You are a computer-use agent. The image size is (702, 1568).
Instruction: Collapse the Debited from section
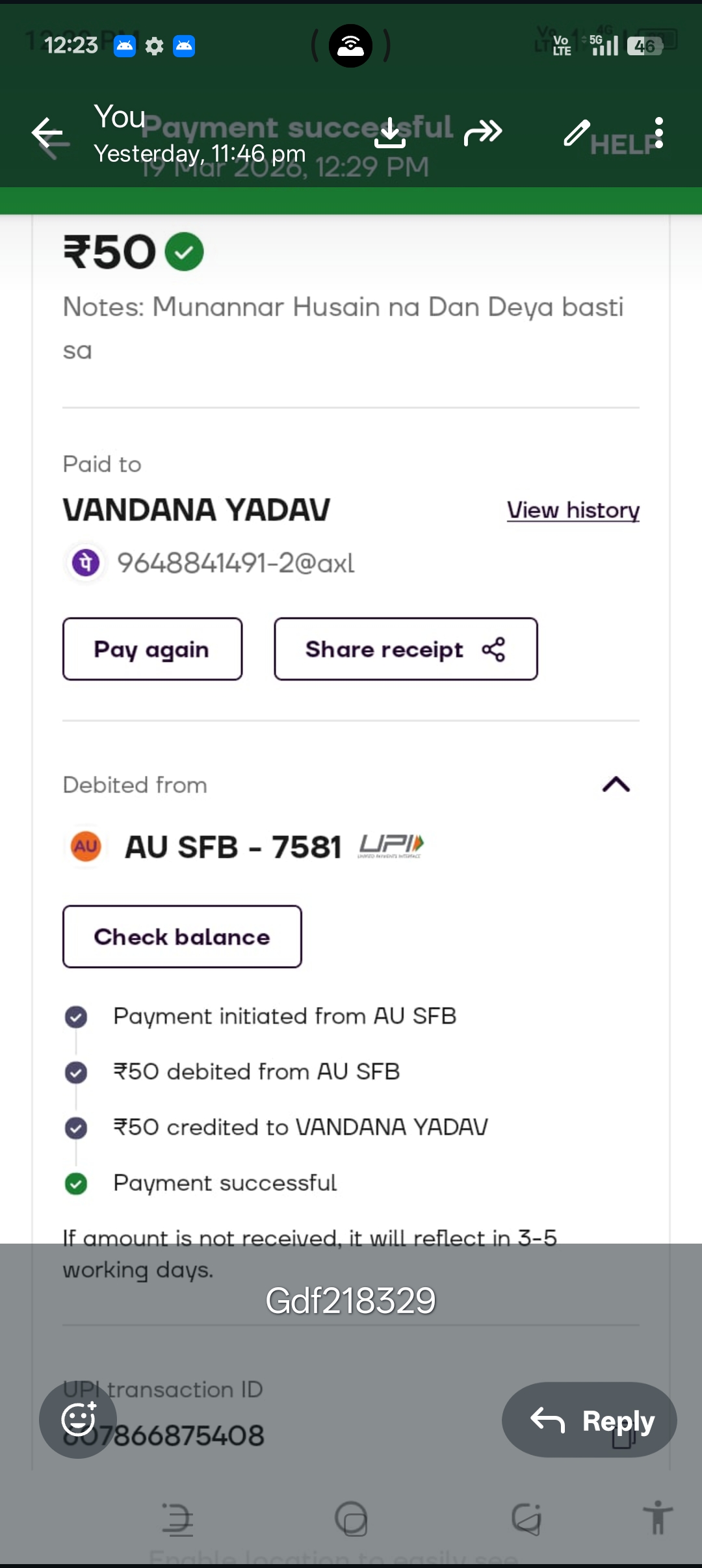click(616, 785)
